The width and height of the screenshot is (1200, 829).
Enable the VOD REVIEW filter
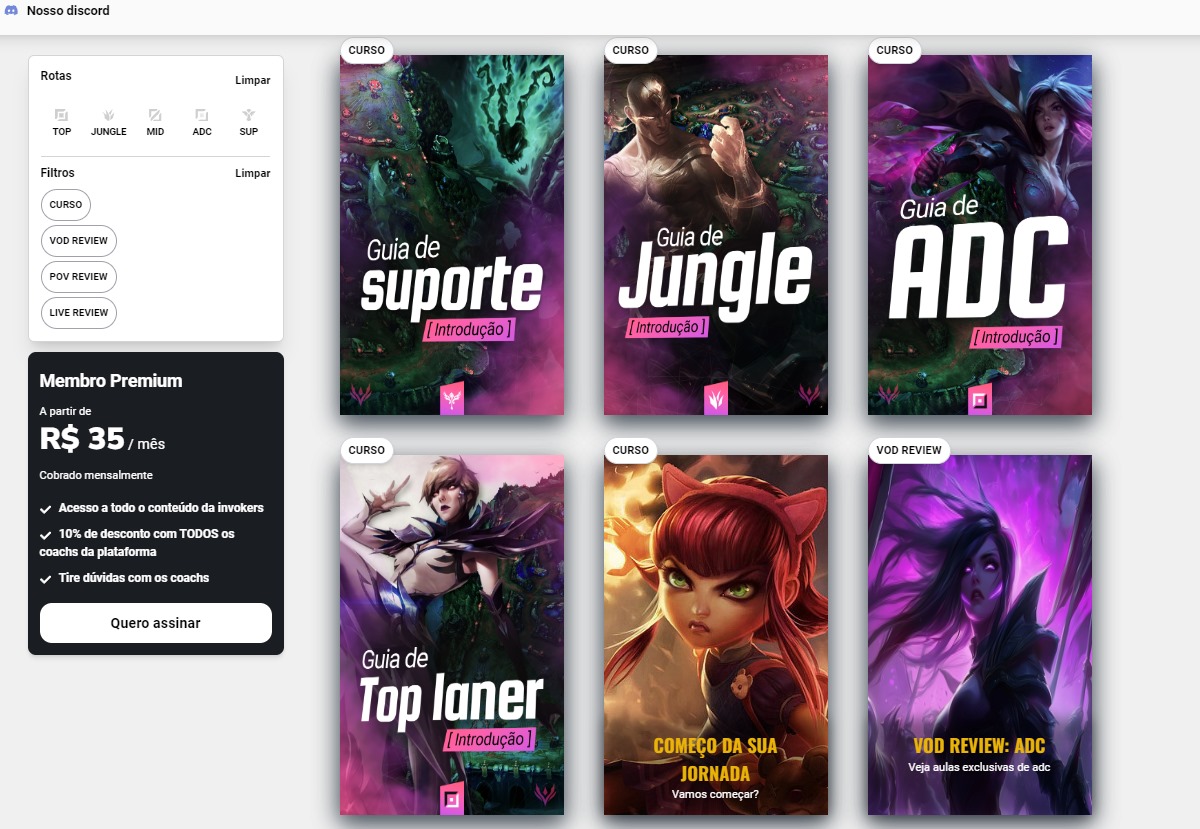78,241
